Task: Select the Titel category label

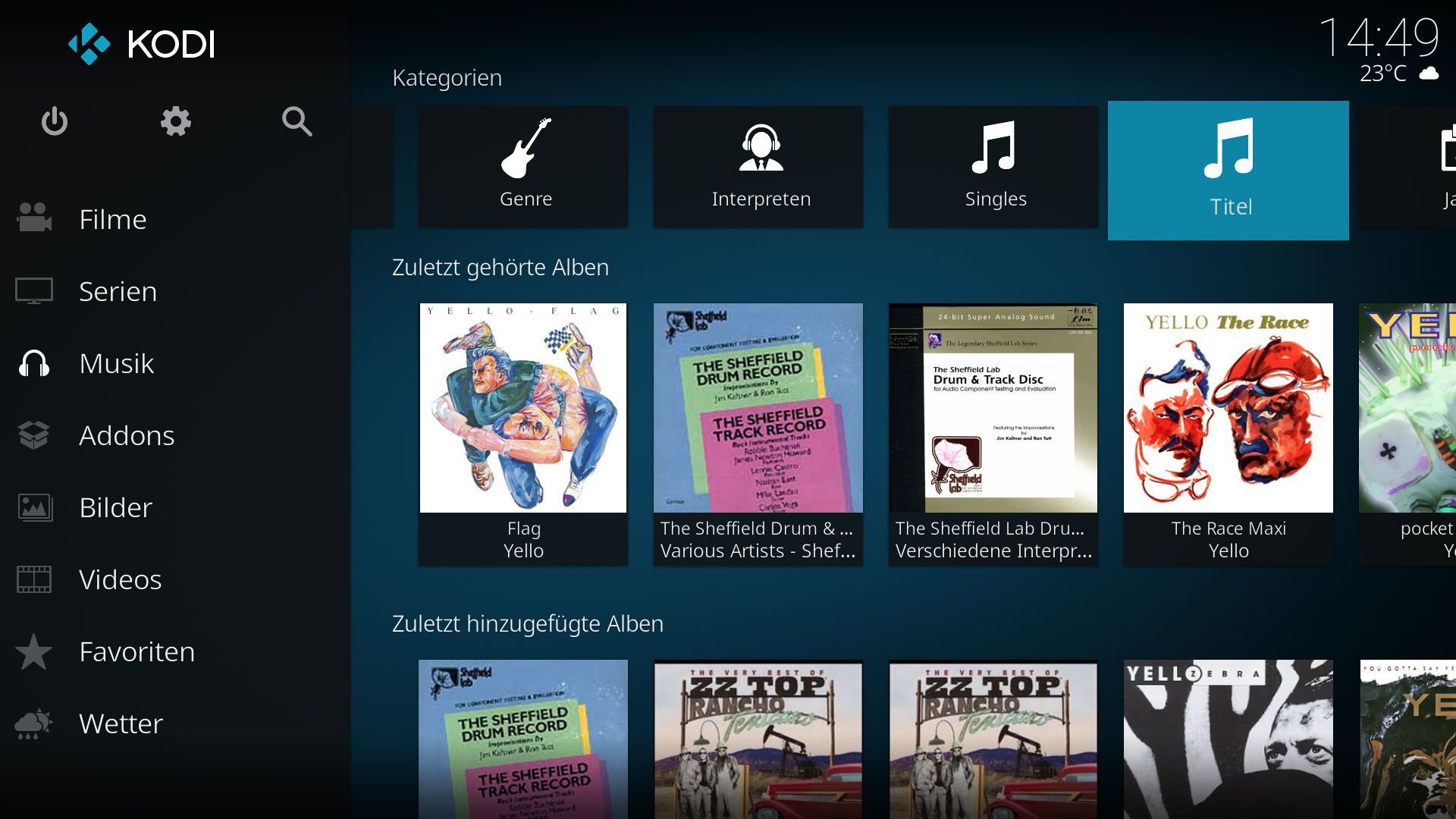Action: [x=1230, y=206]
